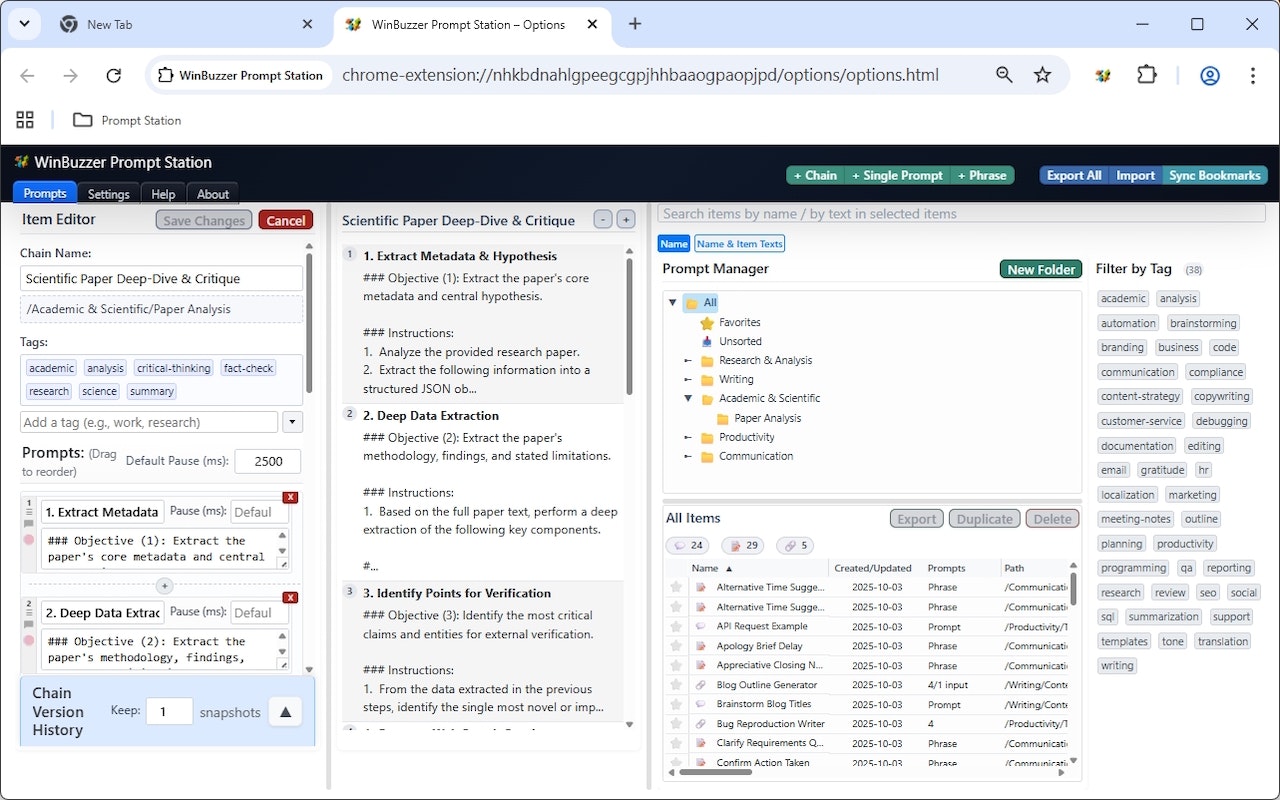Collapse the All folder tree
The height and width of the screenshot is (800, 1280).
point(673,302)
